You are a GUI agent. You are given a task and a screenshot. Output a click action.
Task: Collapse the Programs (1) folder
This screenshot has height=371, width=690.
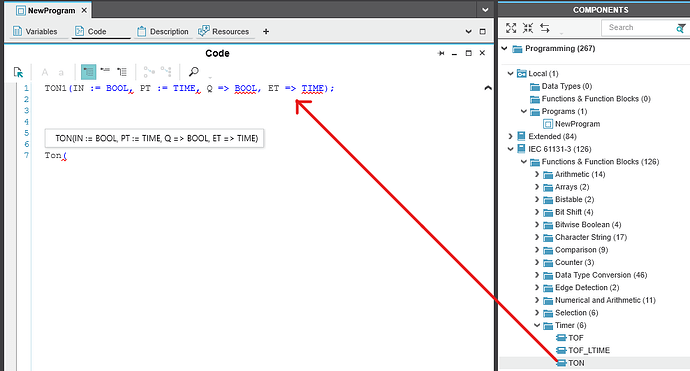tap(524, 111)
